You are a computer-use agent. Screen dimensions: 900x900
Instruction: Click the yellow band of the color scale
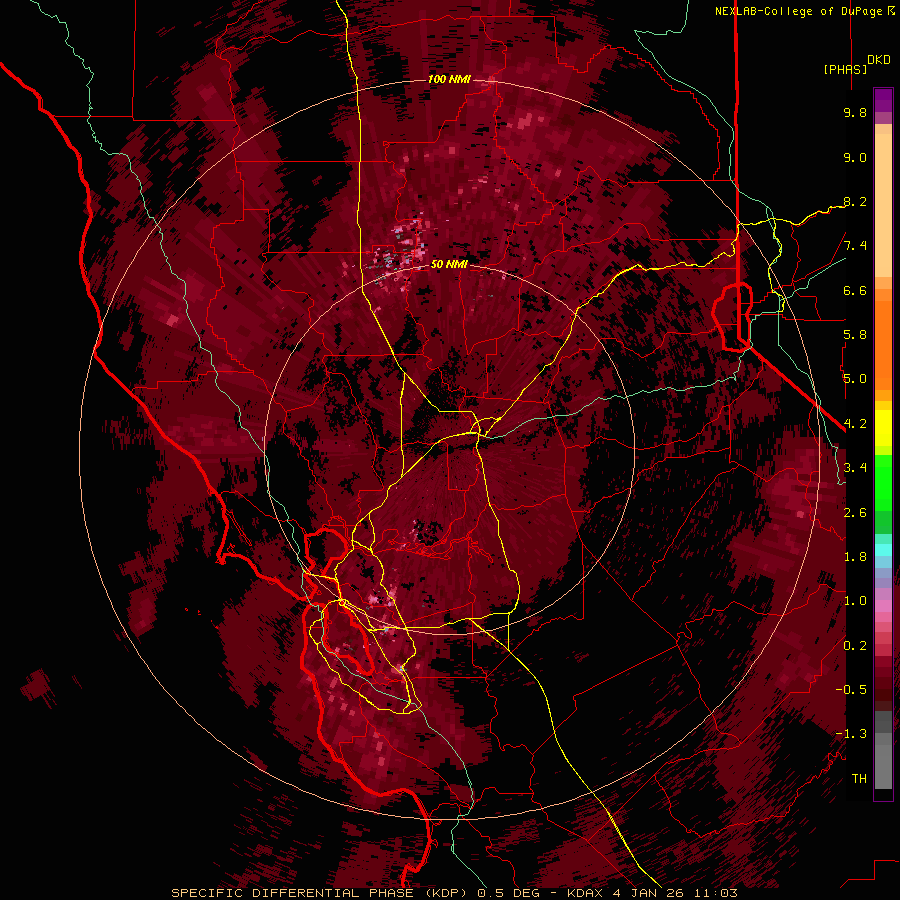tap(883, 428)
